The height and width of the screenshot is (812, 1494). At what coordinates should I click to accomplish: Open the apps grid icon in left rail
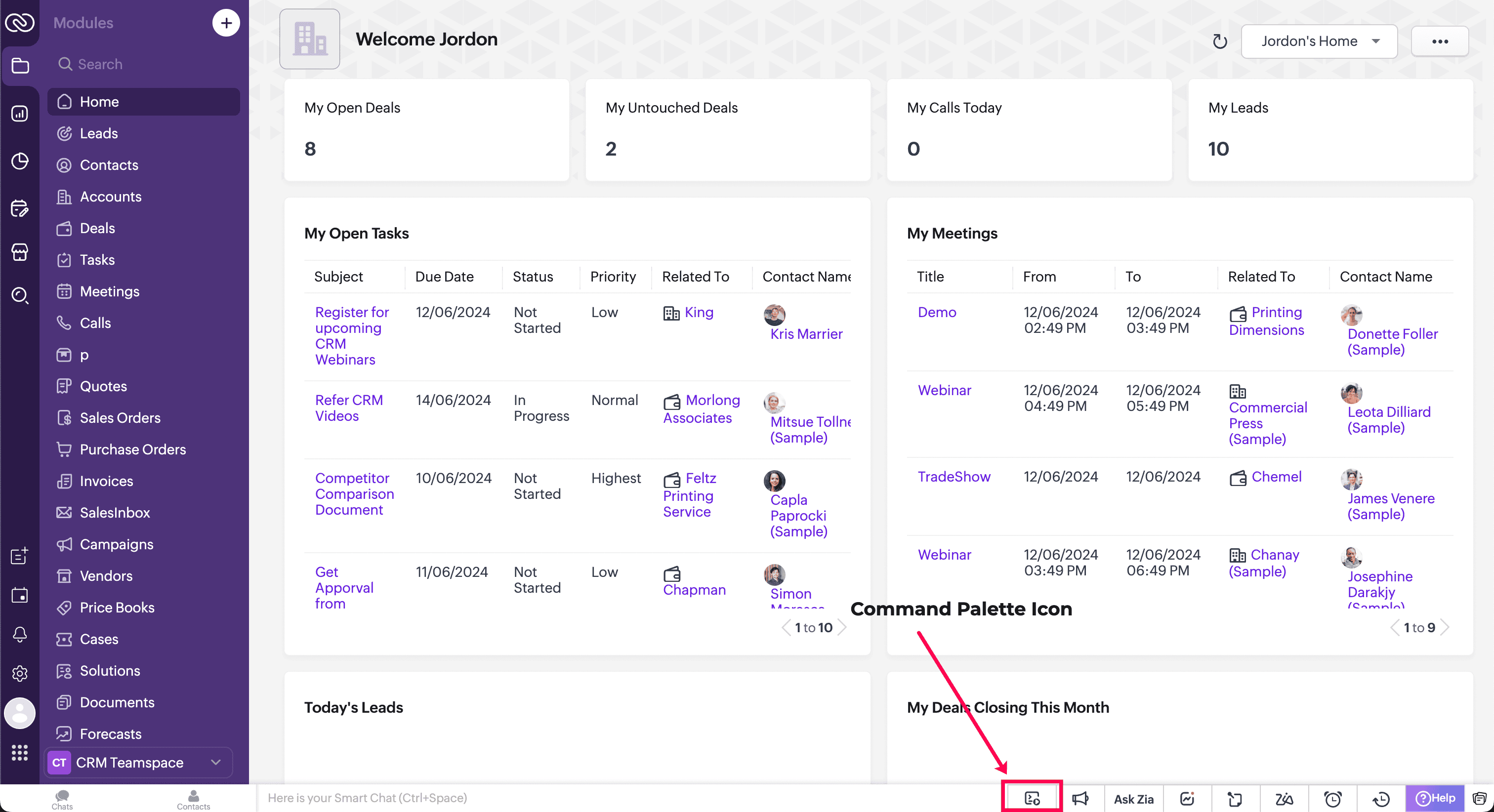point(20,752)
